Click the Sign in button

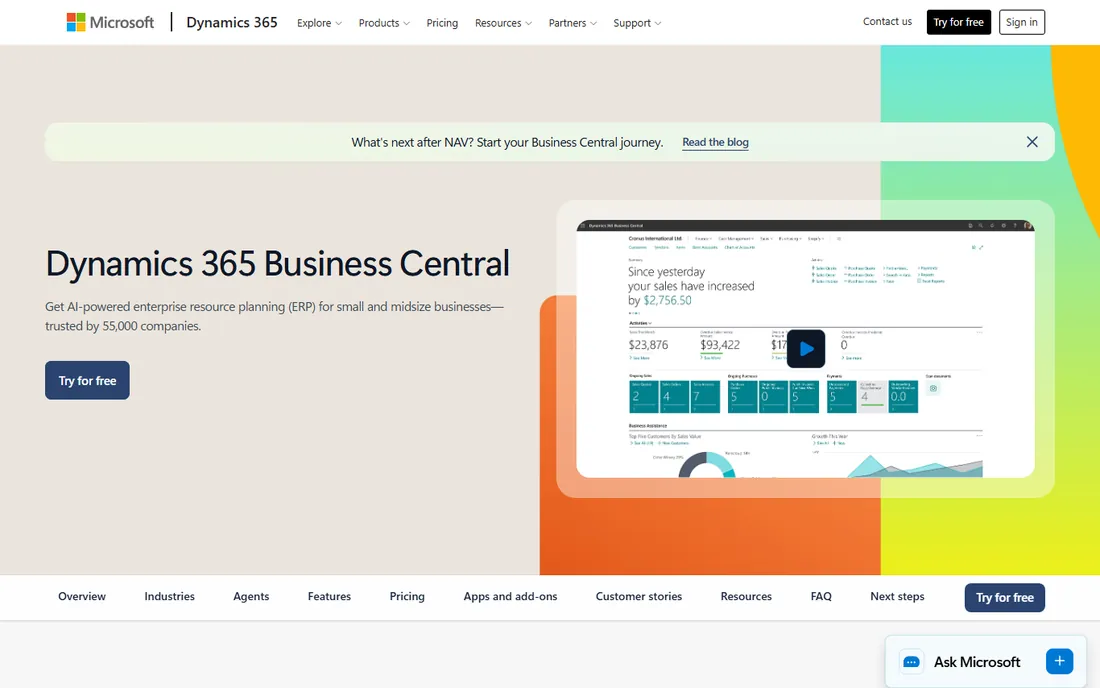pyautogui.click(x=1021, y=22)
